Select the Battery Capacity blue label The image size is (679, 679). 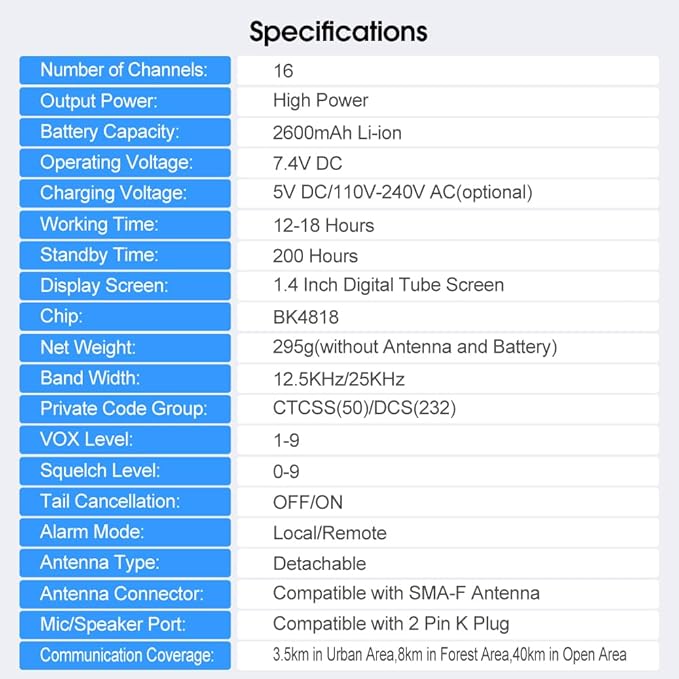point(125,132)
